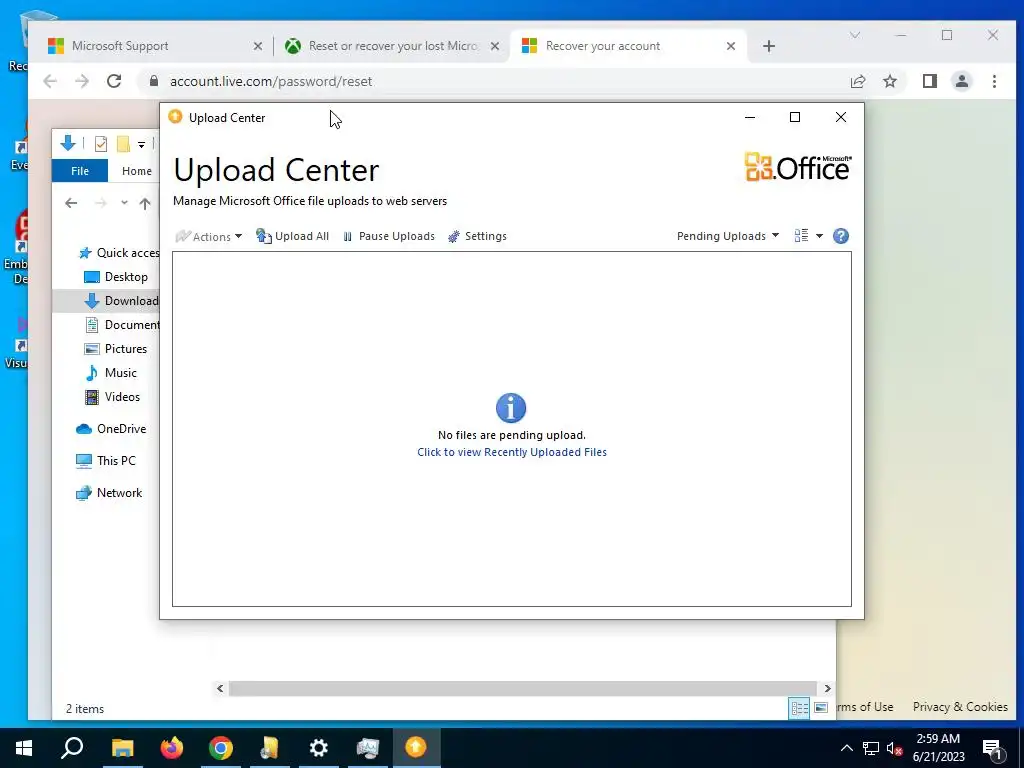Launch Firefox from the taskbar
1024x768 pixels.
point(172,748)
